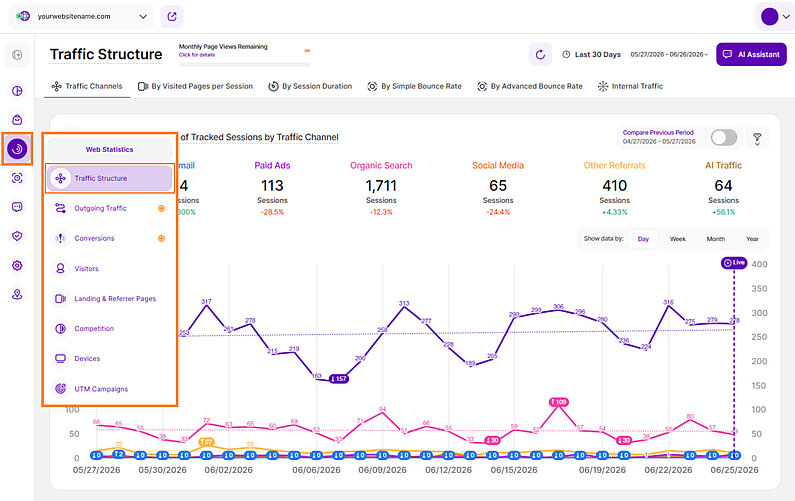Select the Web Statistics sidebar icon

17,149
